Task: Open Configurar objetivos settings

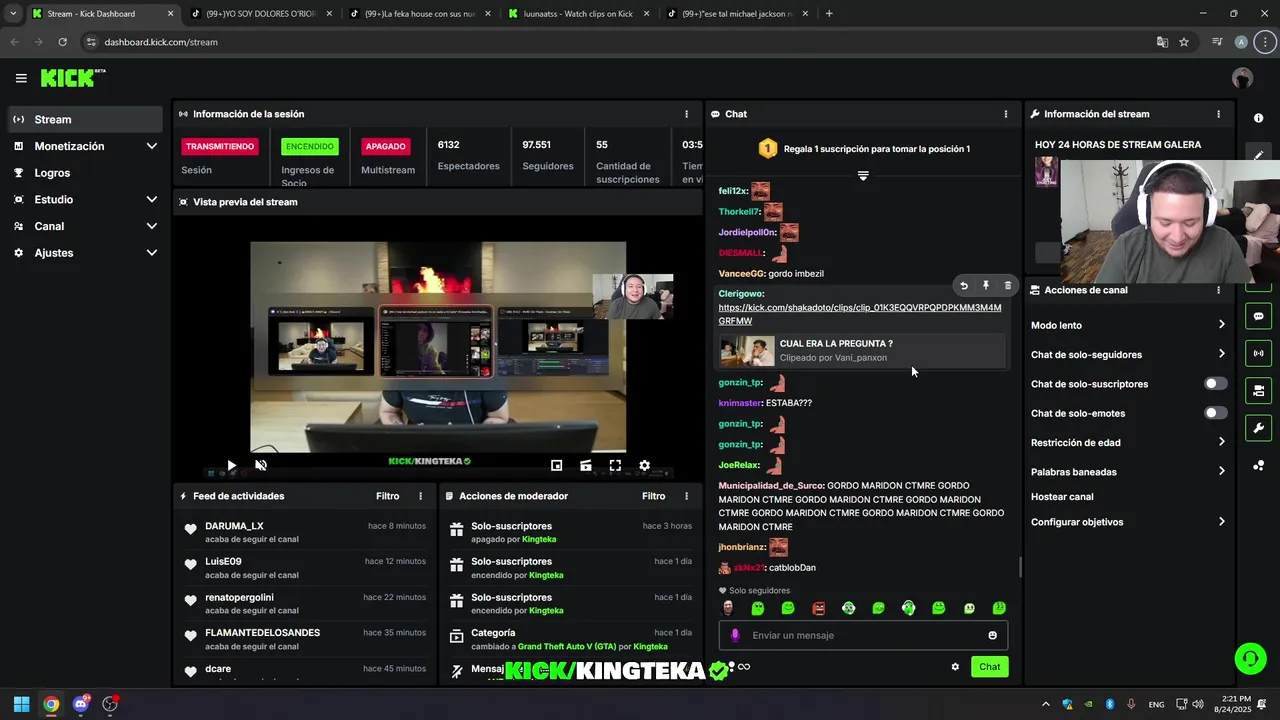Action: pos(1128,522)
